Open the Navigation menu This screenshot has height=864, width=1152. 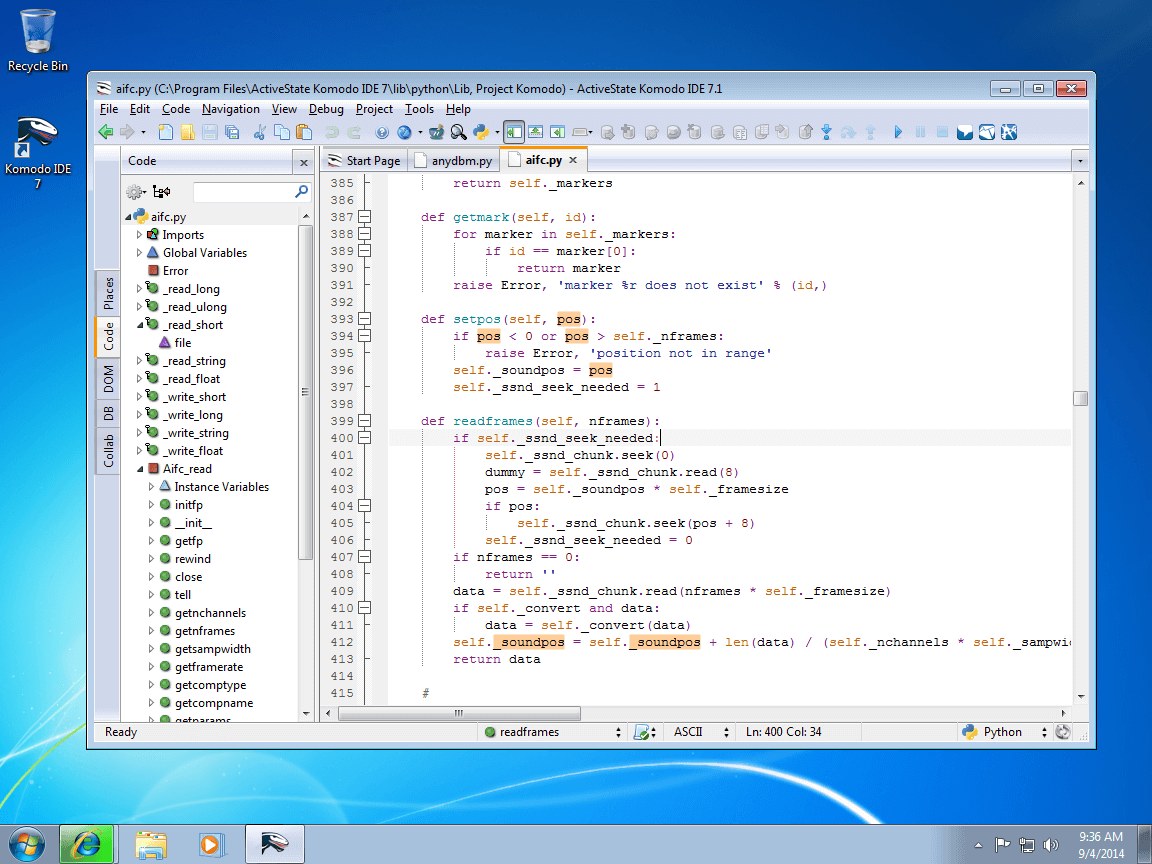click(231, 109)
